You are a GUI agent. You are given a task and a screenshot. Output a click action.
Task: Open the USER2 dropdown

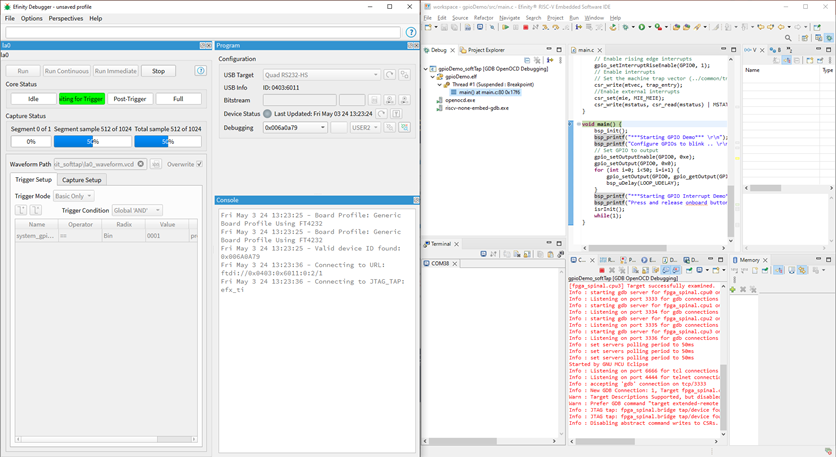coord(365,127)
